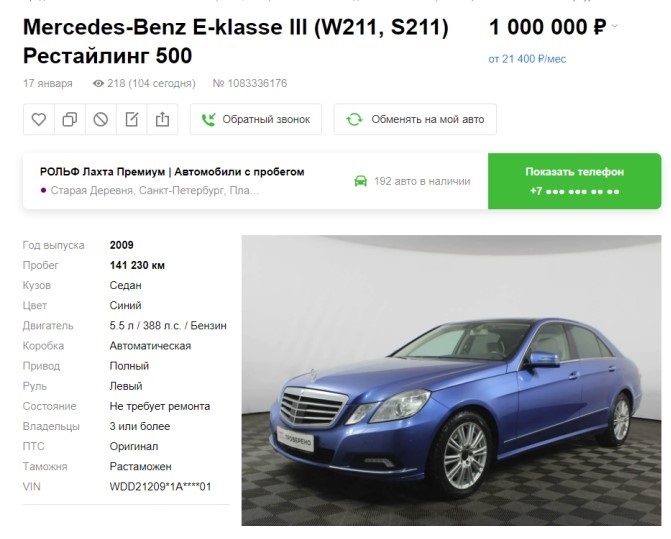This screenshot has width=671, height=539.
Task: Click the VIN value WDD21209*1A****01
Action: pos(160,487)
